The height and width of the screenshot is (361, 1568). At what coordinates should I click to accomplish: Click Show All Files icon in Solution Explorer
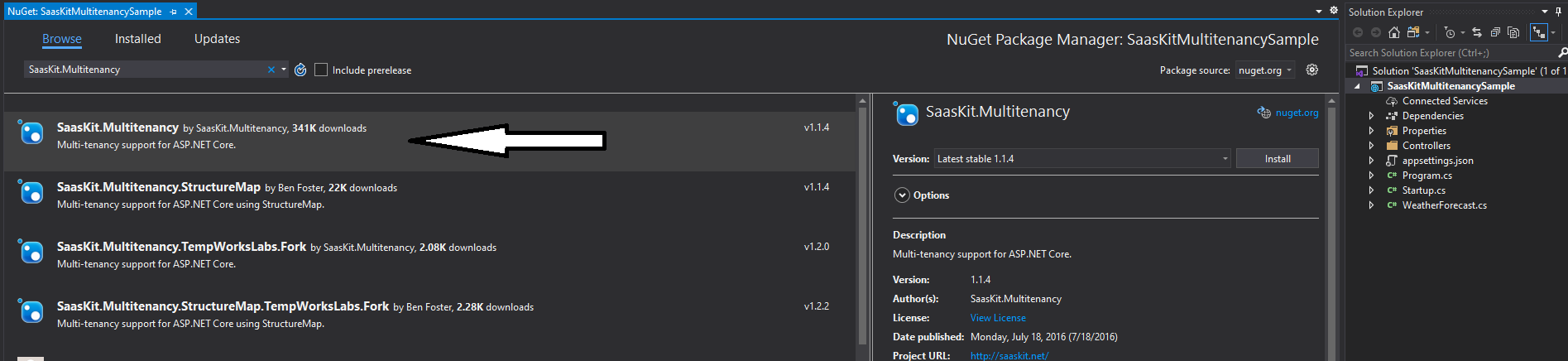pyautogui.click(x=1513, y=32)
